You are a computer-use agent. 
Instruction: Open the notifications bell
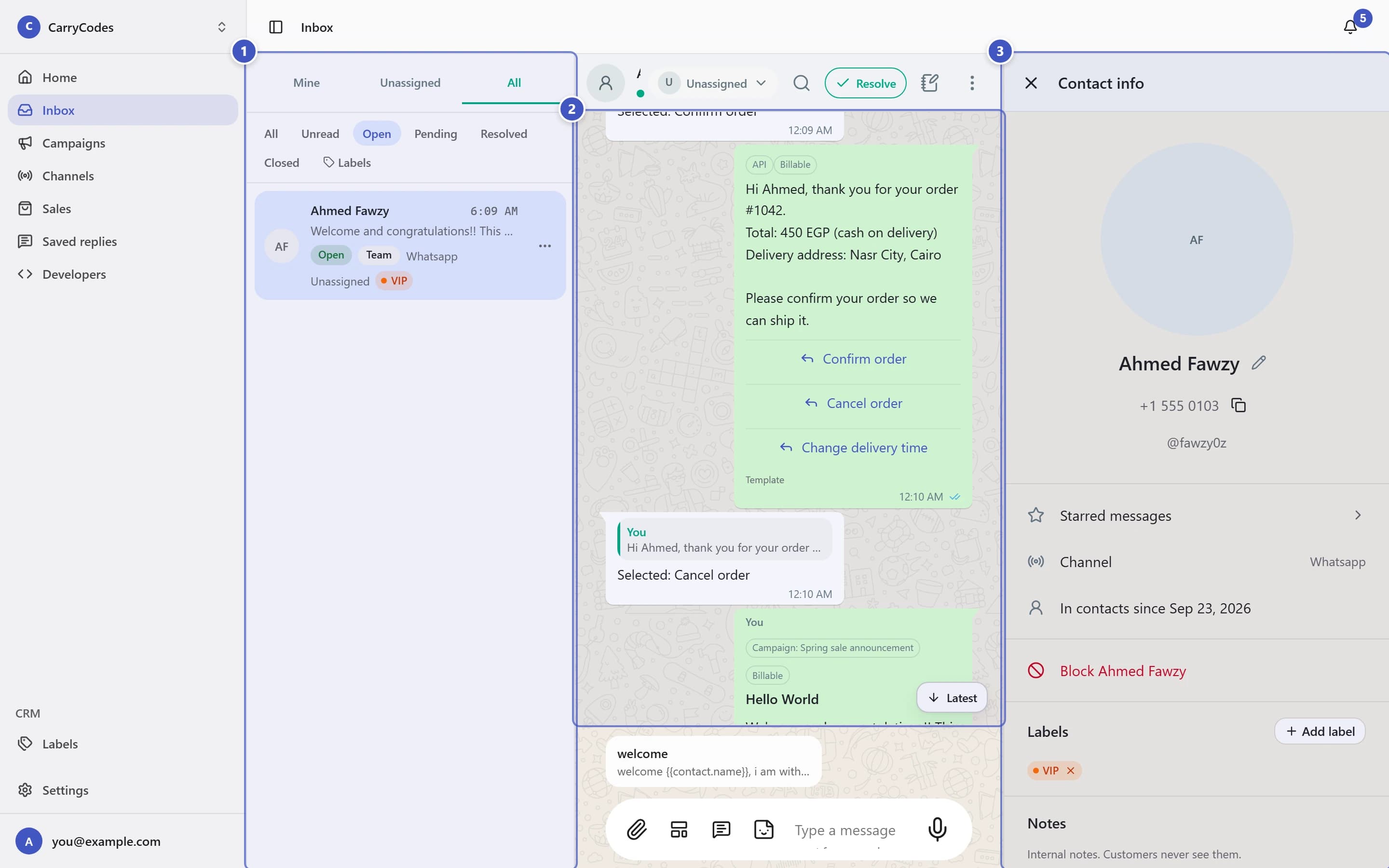(x=1350, y=27)
